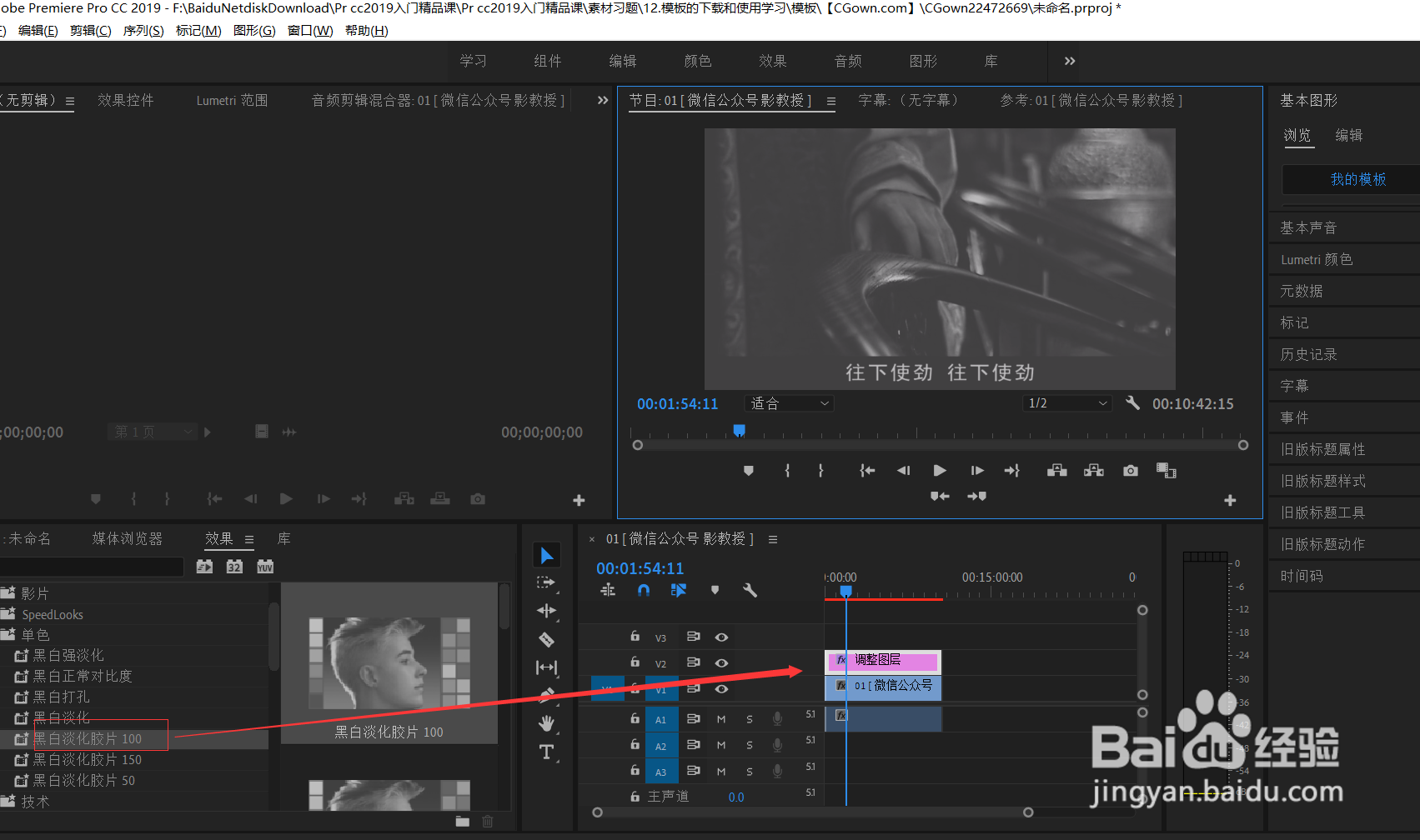Toggle visibility of track V3

[x=721, y=637]
